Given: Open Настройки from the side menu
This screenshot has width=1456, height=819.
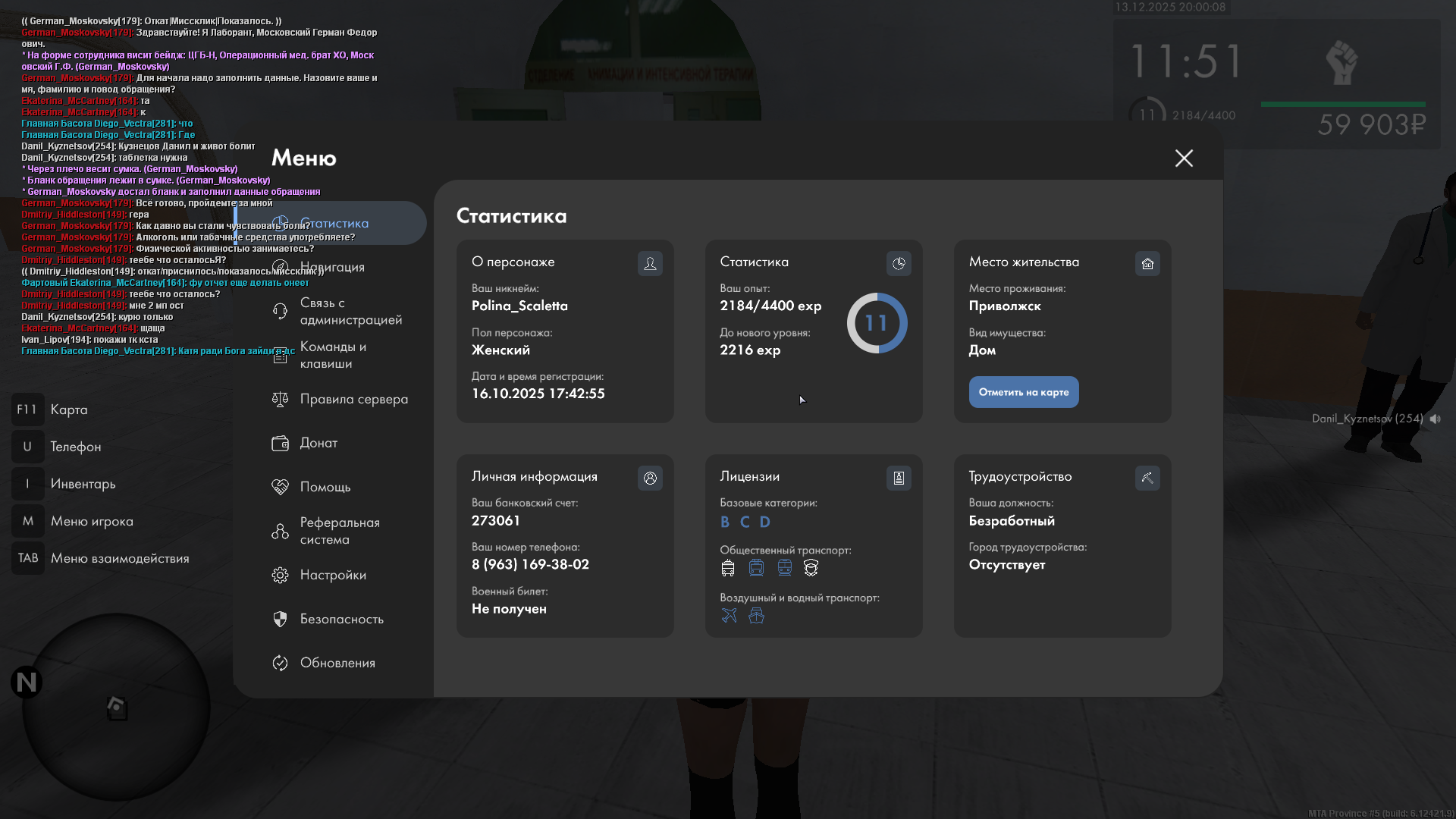Looking at the screenshot, I should [x=333, y=575].
